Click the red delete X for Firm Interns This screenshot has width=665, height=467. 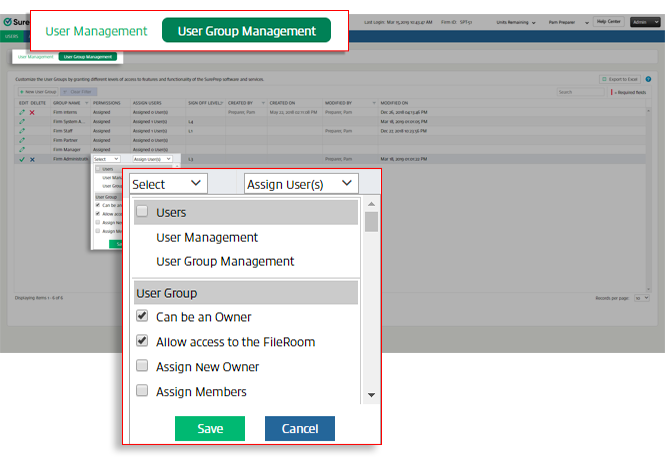tap(32, 112)
